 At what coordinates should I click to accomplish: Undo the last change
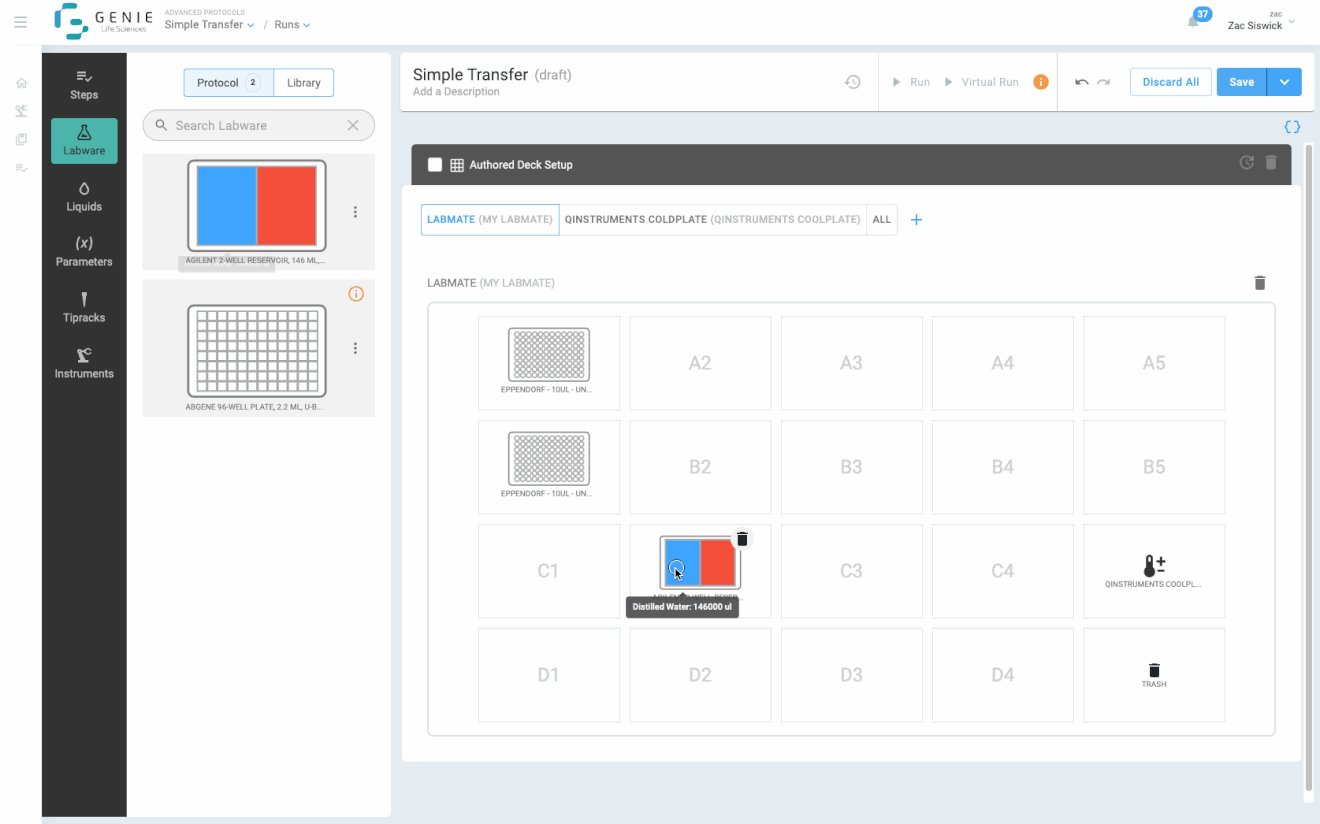[1081, 82]
